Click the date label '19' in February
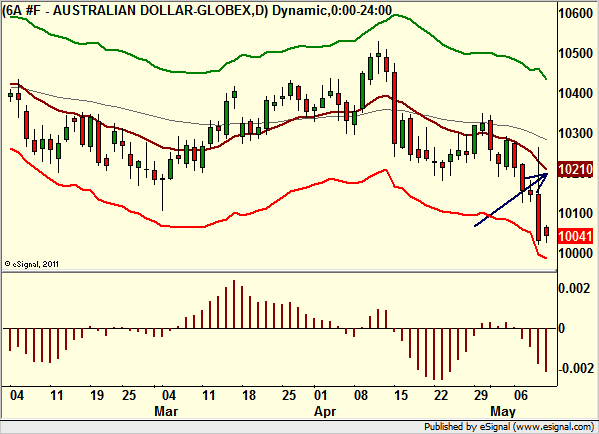599x434 pixels. (96, 395)
